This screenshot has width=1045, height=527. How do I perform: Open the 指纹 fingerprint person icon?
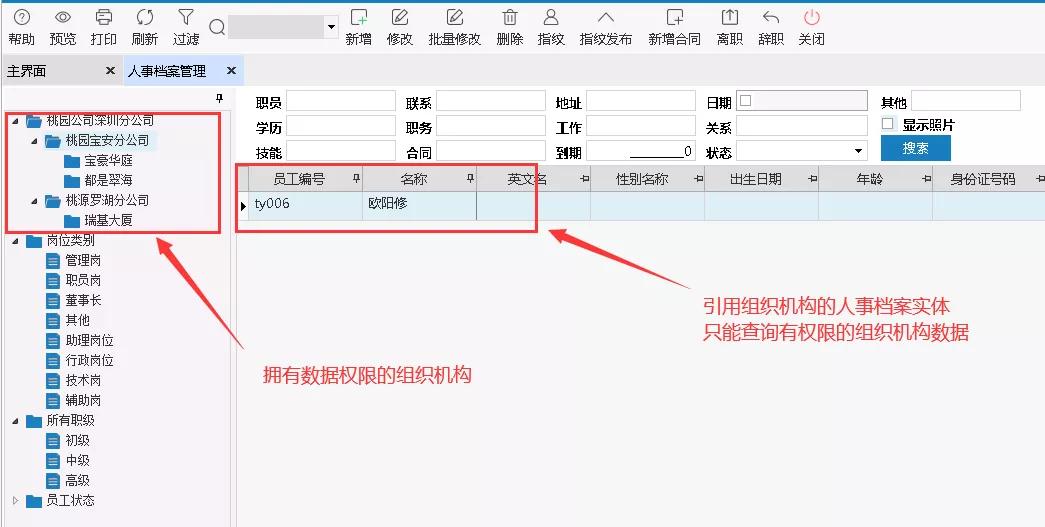(551, 17)
